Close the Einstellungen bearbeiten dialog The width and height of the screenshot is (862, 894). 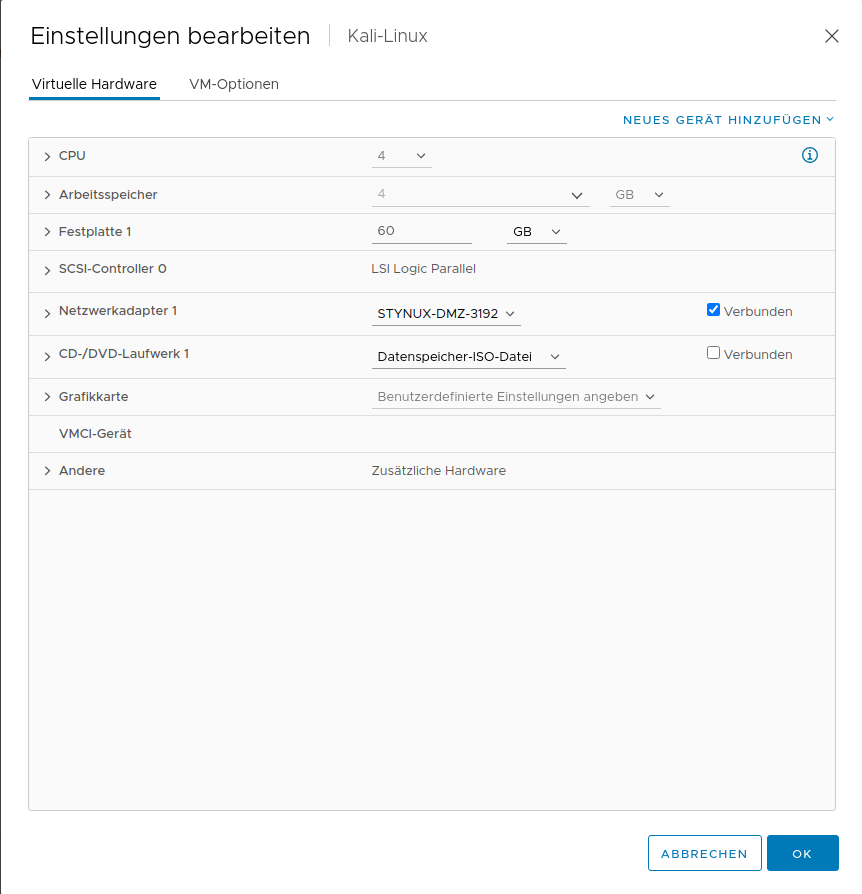pyautogui.click(x=831, y=36)
